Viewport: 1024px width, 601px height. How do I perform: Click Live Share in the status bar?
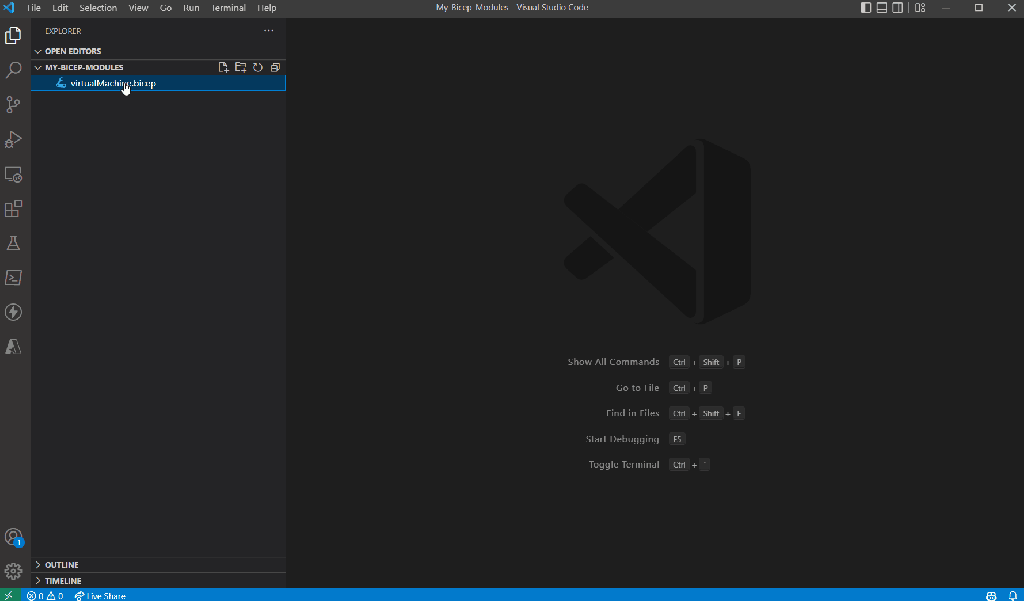coord(100,596)
